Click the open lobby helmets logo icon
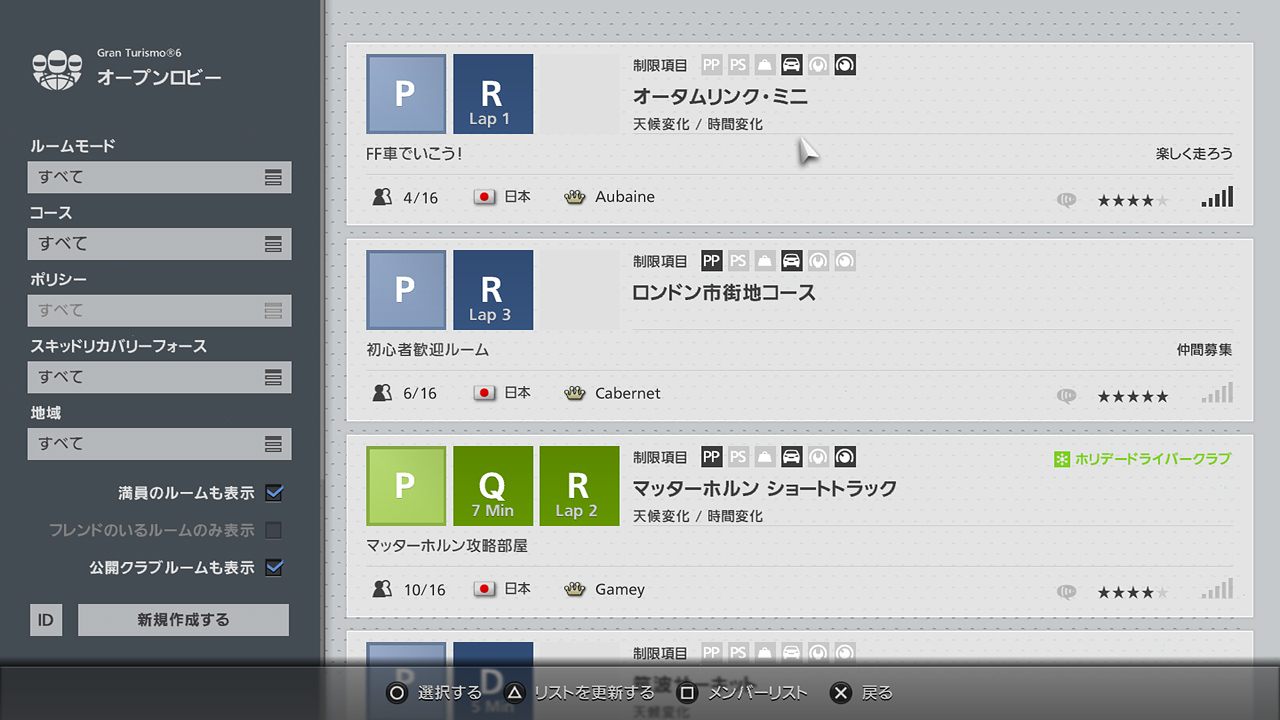 tap(59, 68)
